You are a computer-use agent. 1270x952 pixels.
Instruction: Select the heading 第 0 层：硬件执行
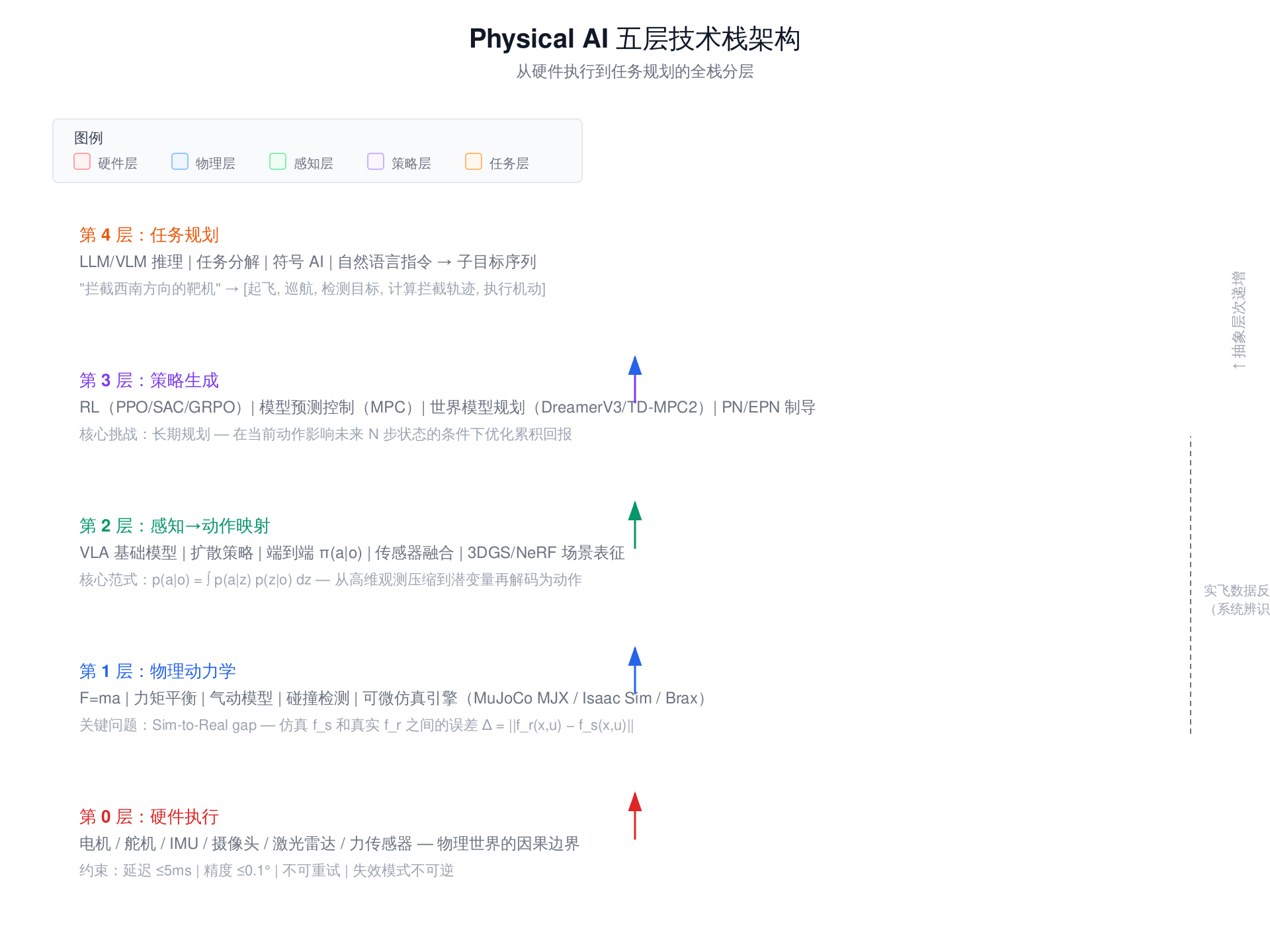(149, 817)
